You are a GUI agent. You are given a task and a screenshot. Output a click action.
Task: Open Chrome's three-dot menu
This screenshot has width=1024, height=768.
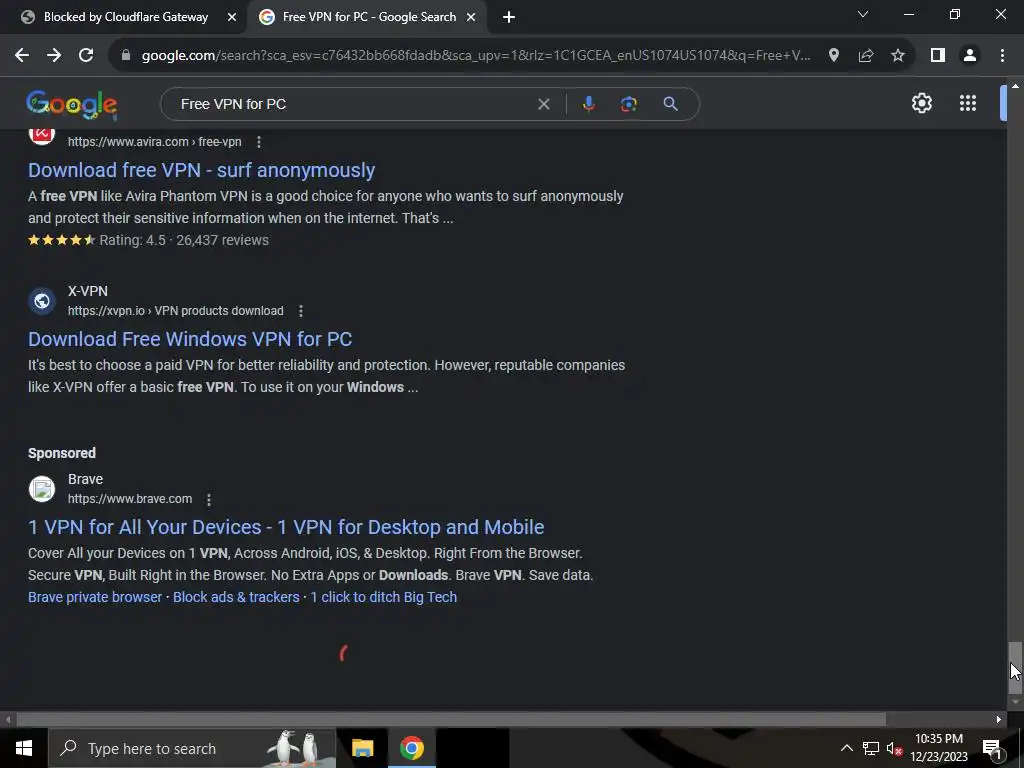coord(1002,56)
